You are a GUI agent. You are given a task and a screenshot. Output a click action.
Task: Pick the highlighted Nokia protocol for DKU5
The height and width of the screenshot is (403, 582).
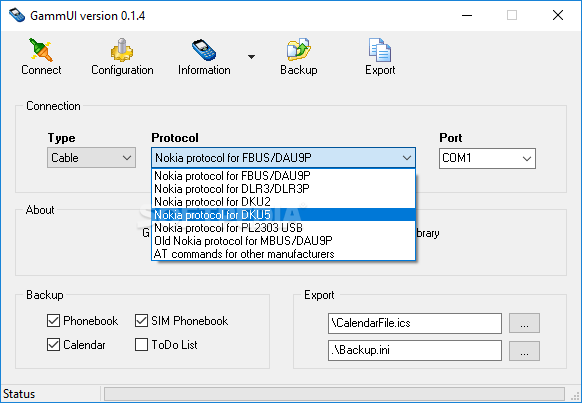(x=283, y=214)
